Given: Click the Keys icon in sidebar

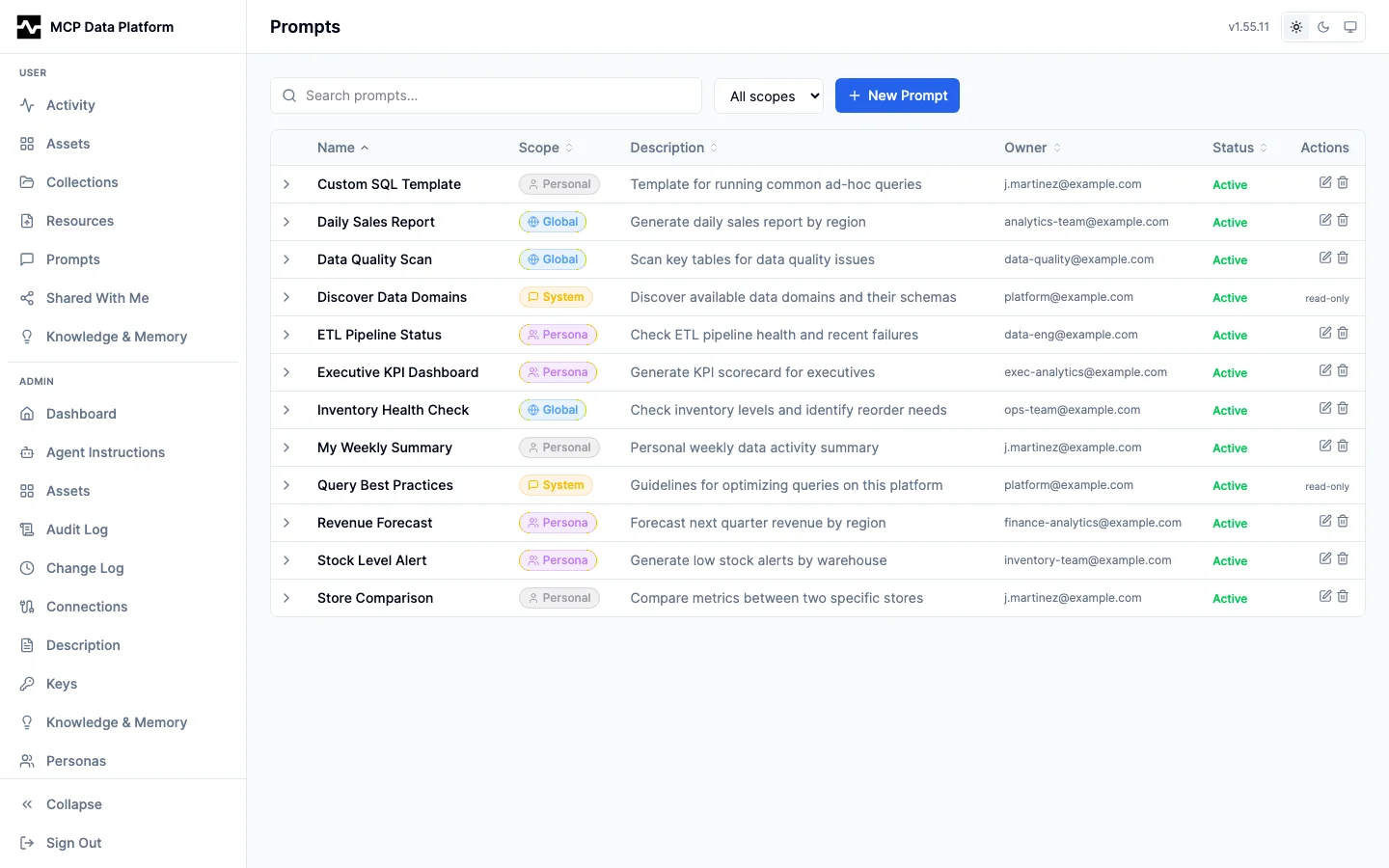Looking at the screenshot, I should (x=27, y=684).
